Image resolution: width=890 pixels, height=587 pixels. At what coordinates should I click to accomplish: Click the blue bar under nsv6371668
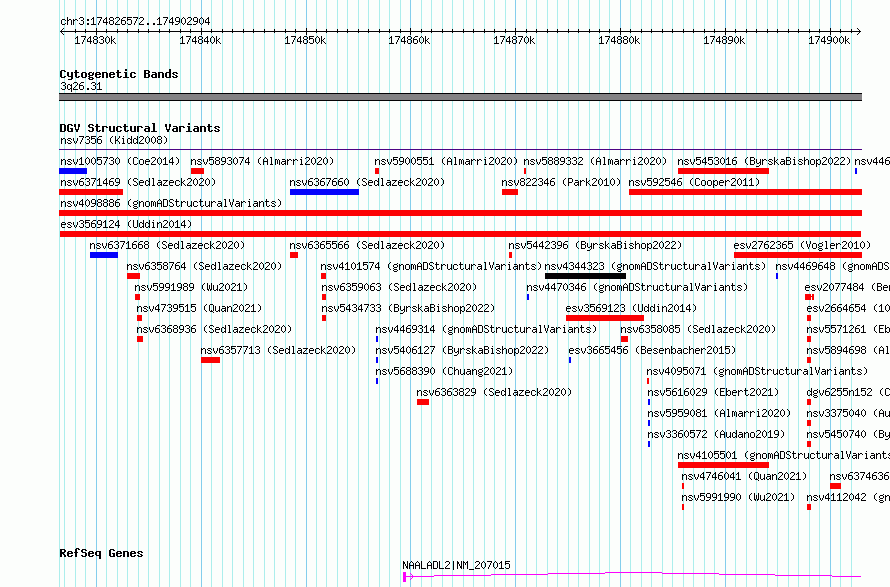[x=104, y=255]
